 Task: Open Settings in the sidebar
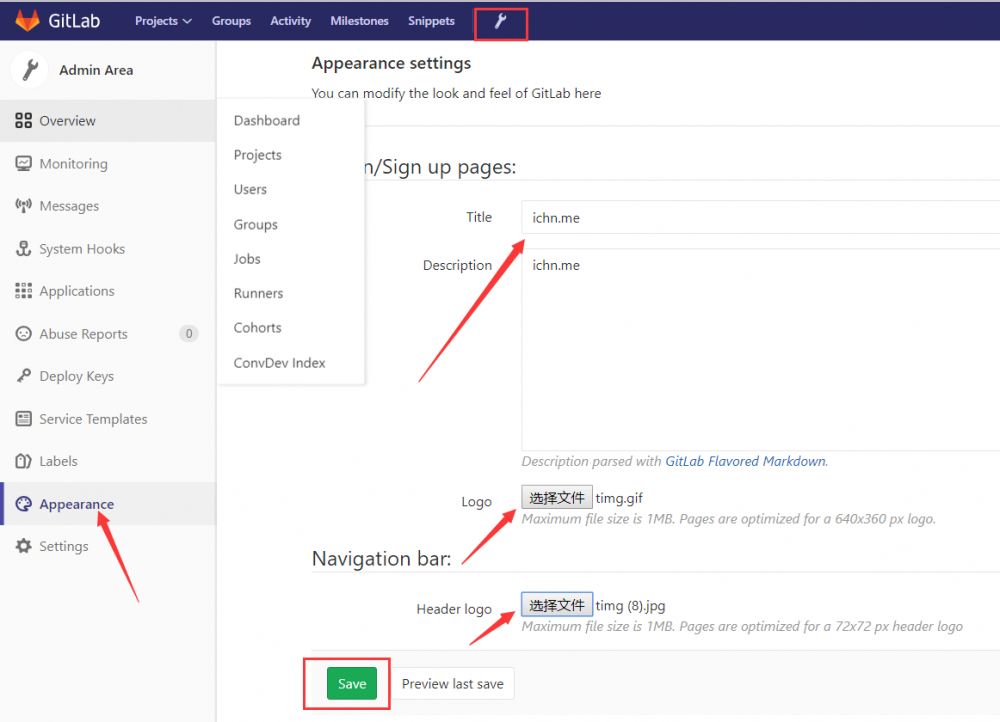108,546
